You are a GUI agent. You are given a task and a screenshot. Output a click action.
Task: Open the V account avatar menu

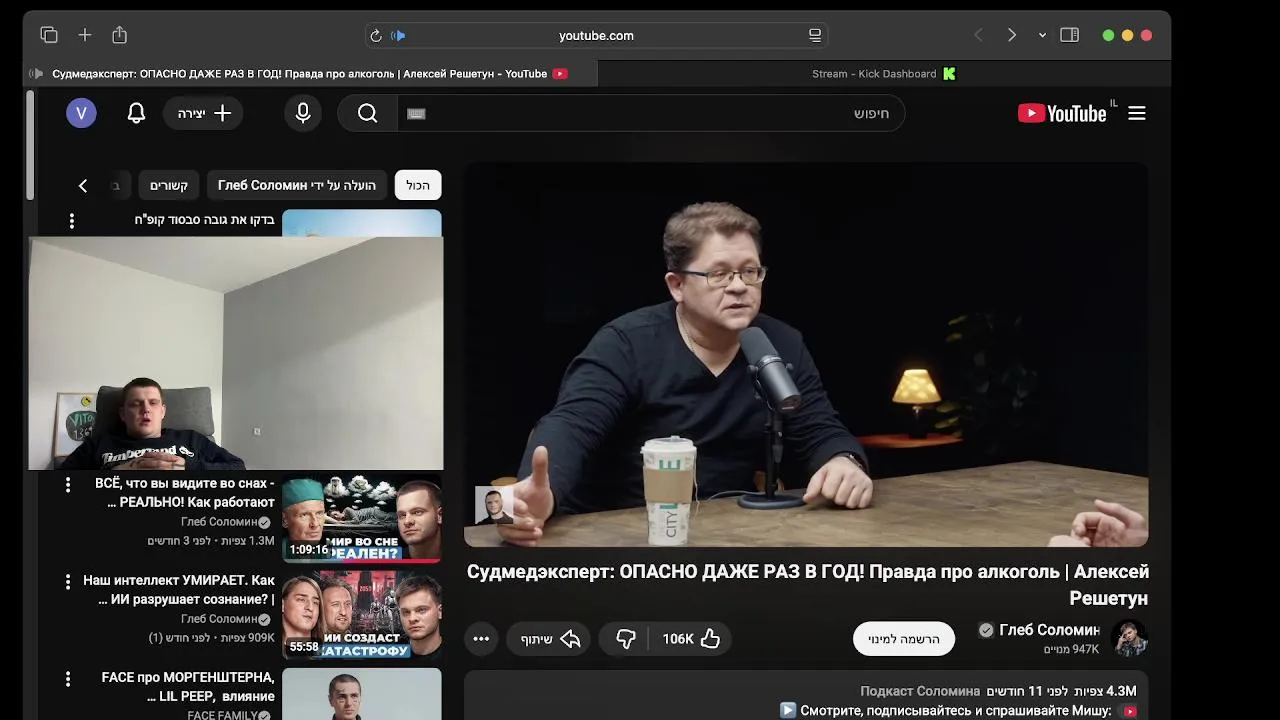pyautogui.click(x=81, y=113)
